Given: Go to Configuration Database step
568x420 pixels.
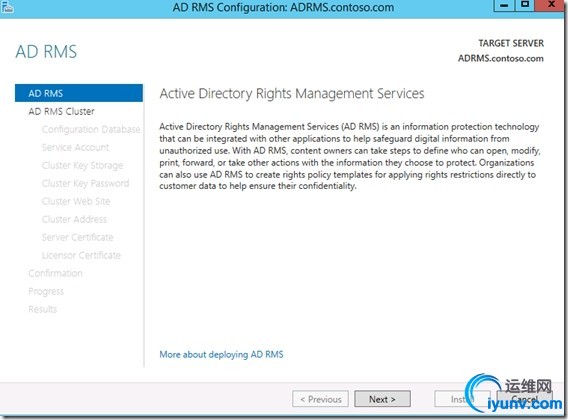Looking at the screenshot, I should pyautogui.click(x=91, y=129).
